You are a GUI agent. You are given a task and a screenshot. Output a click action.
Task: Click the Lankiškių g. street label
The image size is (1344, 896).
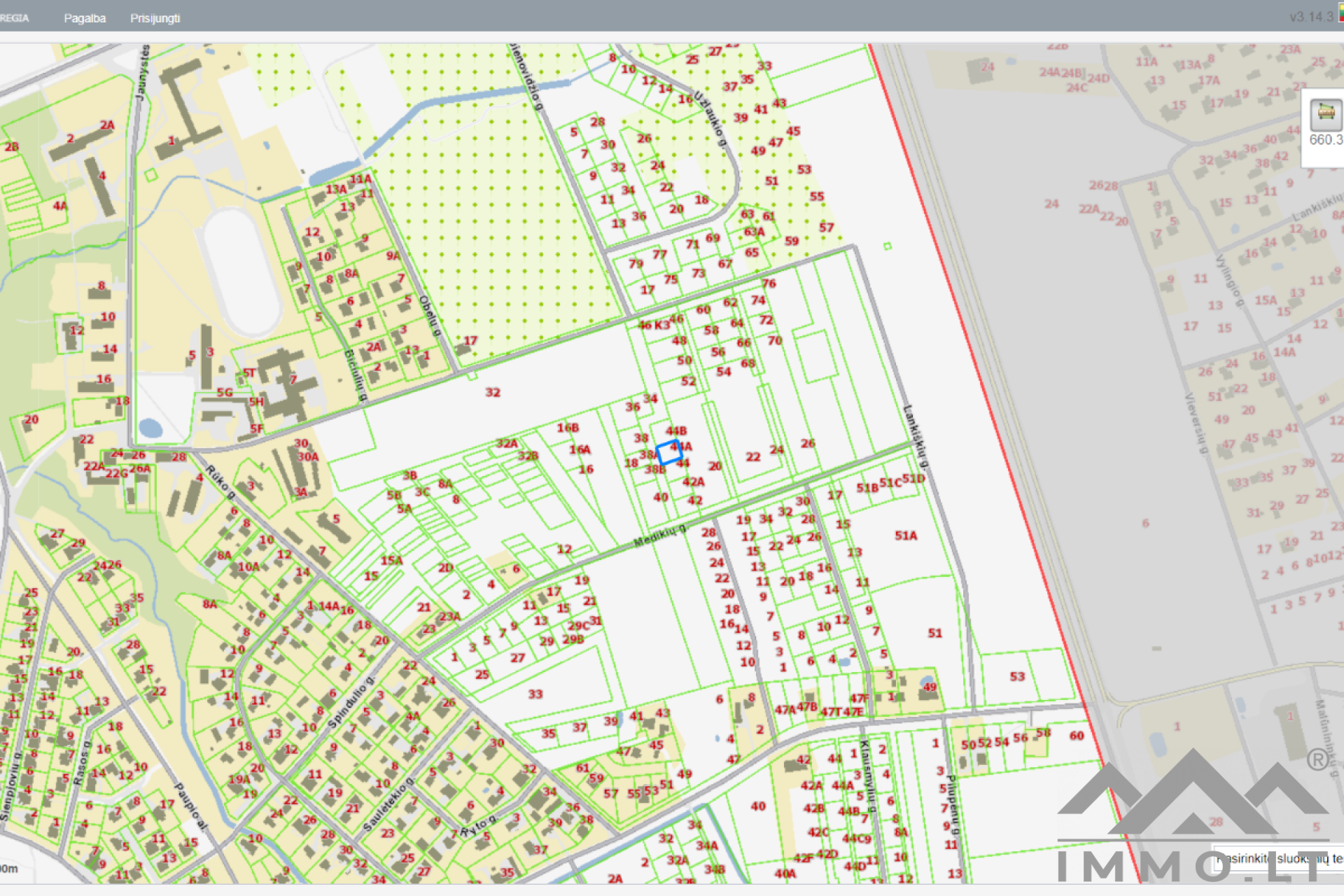pos(916,437)
